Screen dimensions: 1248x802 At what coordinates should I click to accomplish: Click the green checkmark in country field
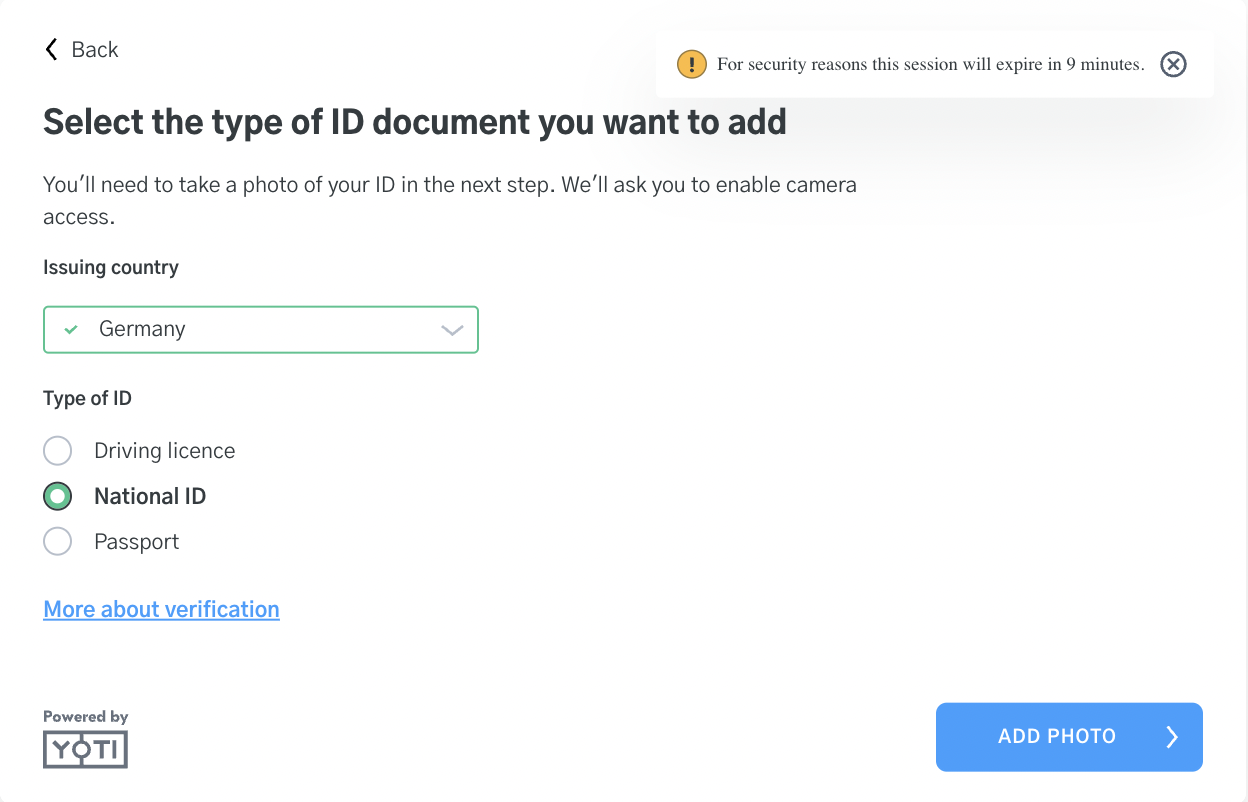pyautogui.click(x=70, y=329)
